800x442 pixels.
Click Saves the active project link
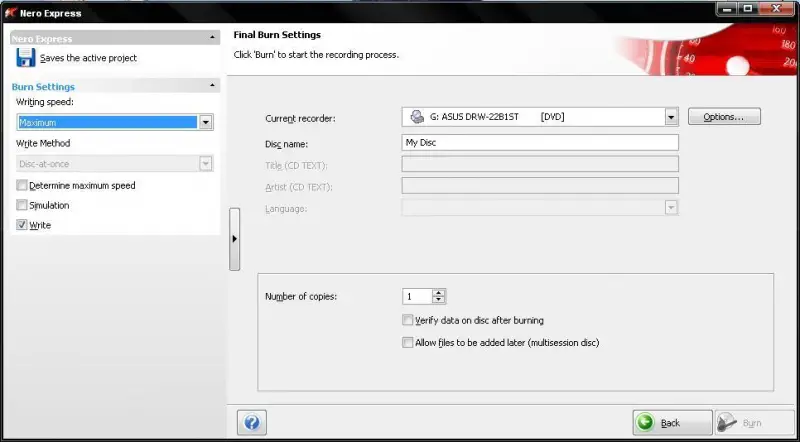[x=88, y=58]
